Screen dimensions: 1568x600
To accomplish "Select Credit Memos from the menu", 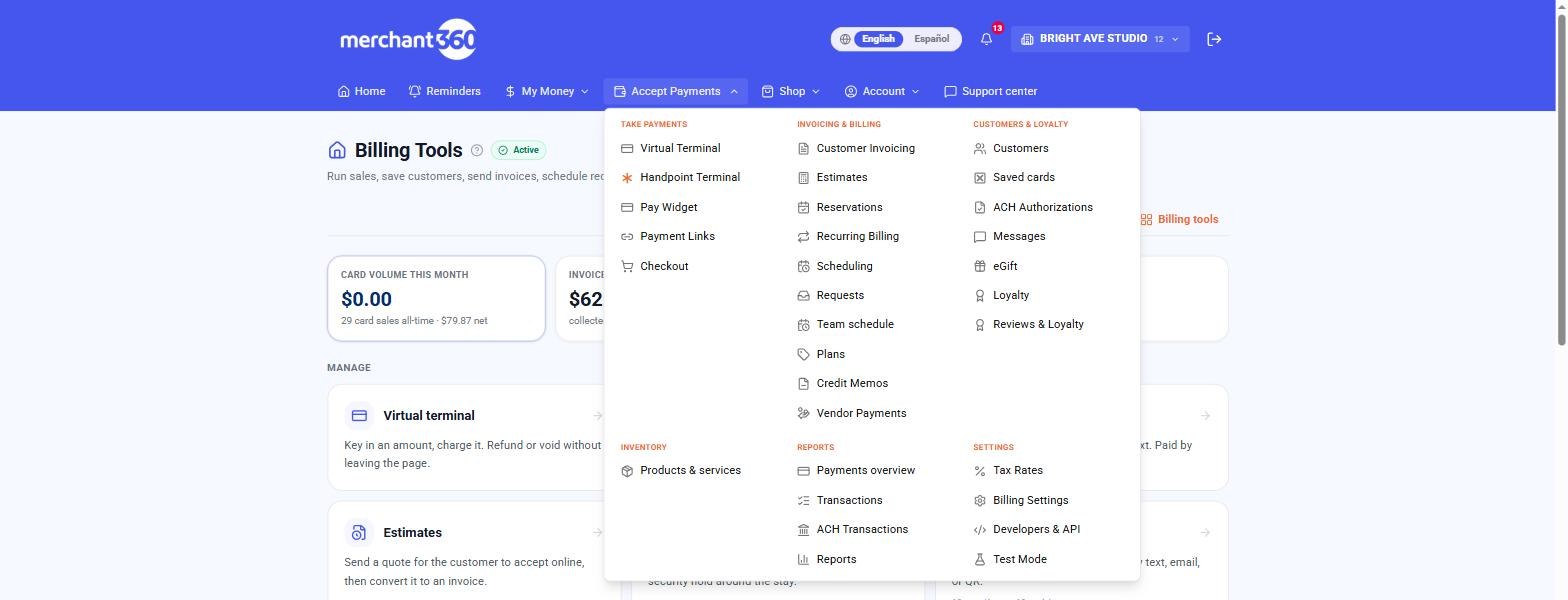I will pos(852,383).
